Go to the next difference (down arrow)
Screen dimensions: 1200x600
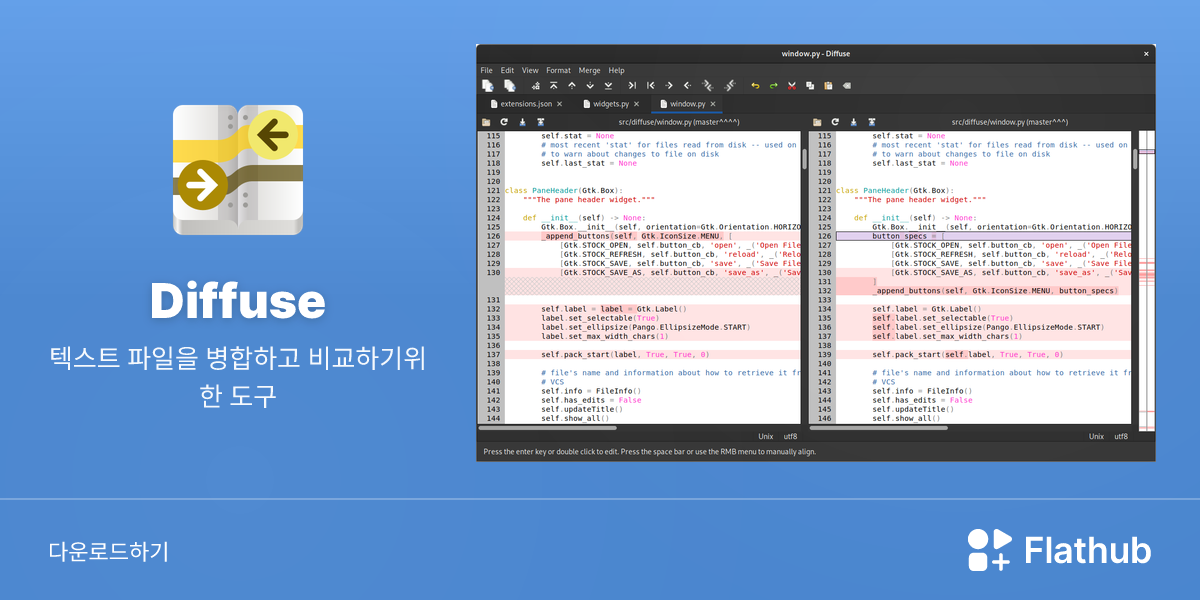point(590,86)
